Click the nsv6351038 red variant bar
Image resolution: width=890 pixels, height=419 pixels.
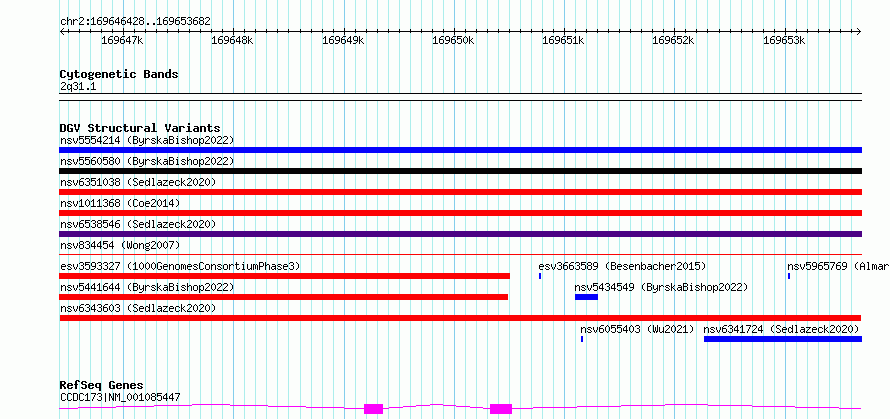pyautogui.click(x=460, y=192)
